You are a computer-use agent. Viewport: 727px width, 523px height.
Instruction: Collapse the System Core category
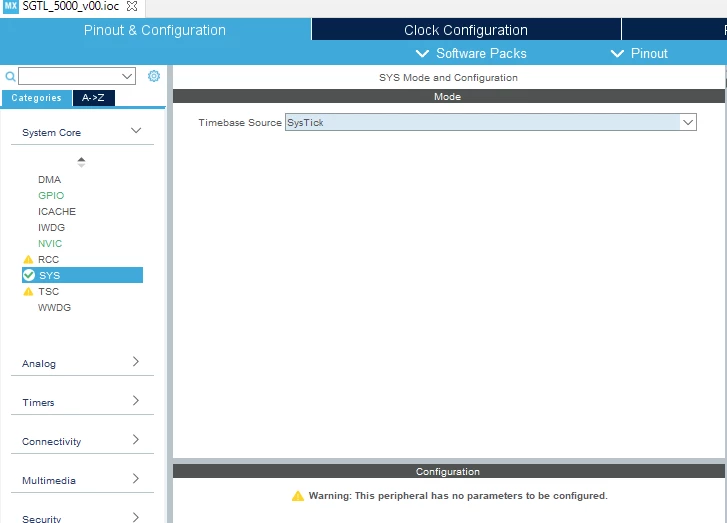[x=136, y=131]
